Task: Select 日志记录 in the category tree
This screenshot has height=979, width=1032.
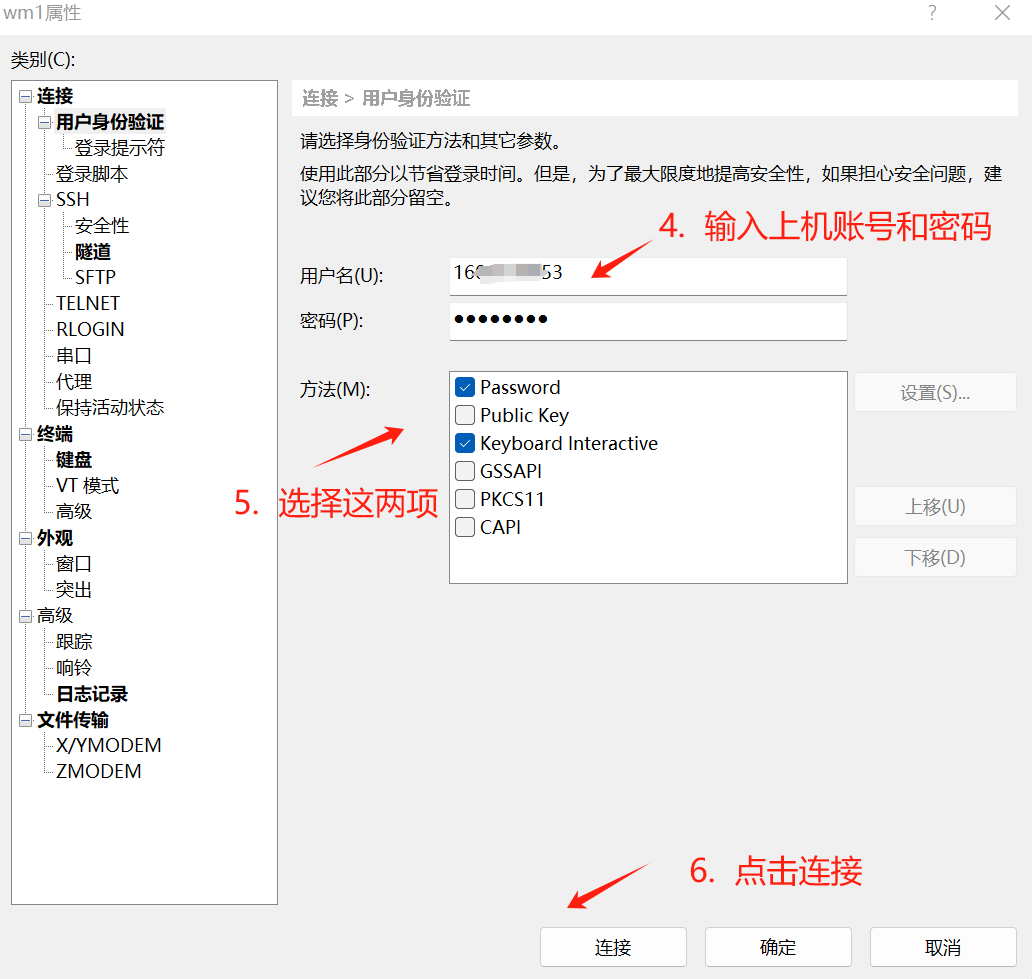Action: pos(92,694)
